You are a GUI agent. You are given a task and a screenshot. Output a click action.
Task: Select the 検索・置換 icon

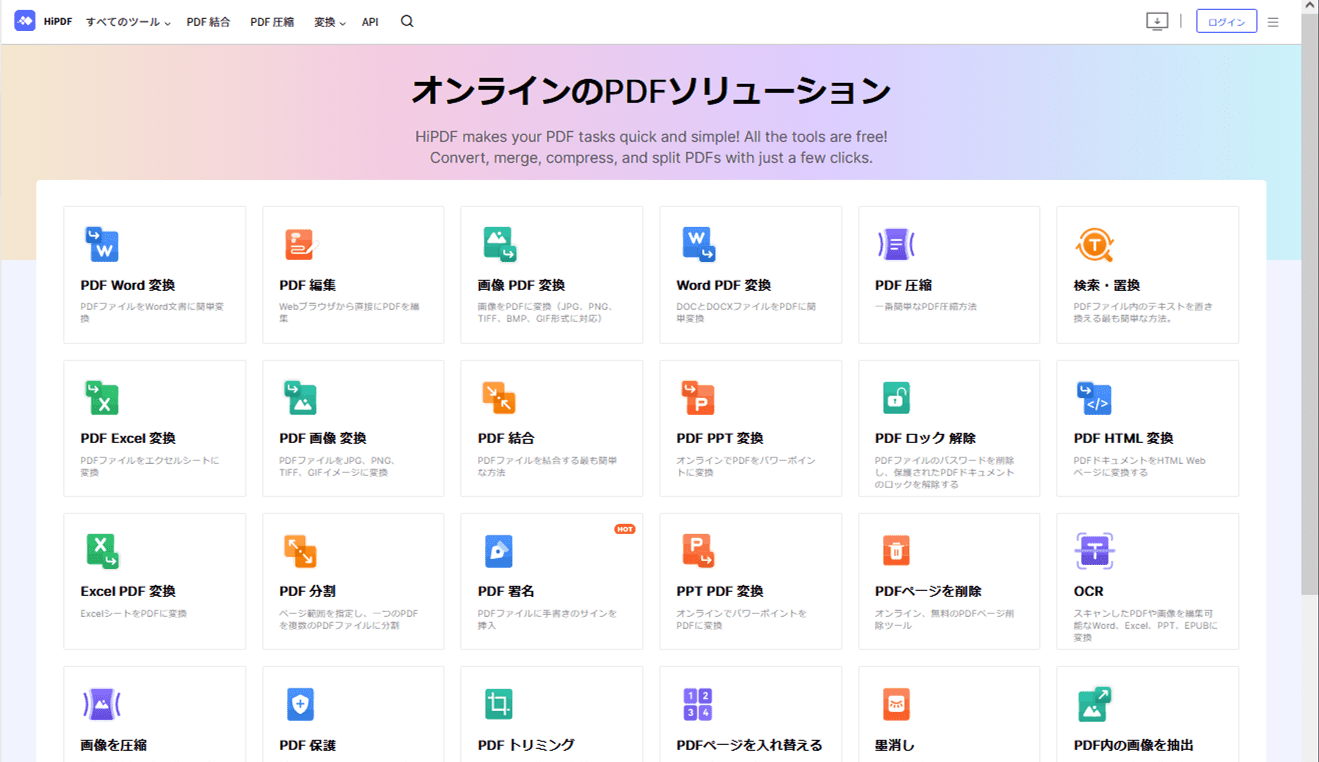click(1095, 244)
